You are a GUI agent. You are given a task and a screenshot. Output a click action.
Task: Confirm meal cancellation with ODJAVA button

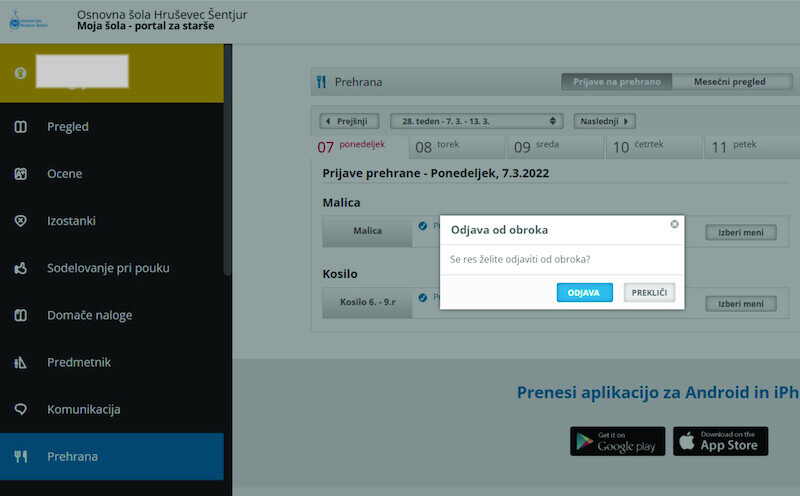pos(584,292)
